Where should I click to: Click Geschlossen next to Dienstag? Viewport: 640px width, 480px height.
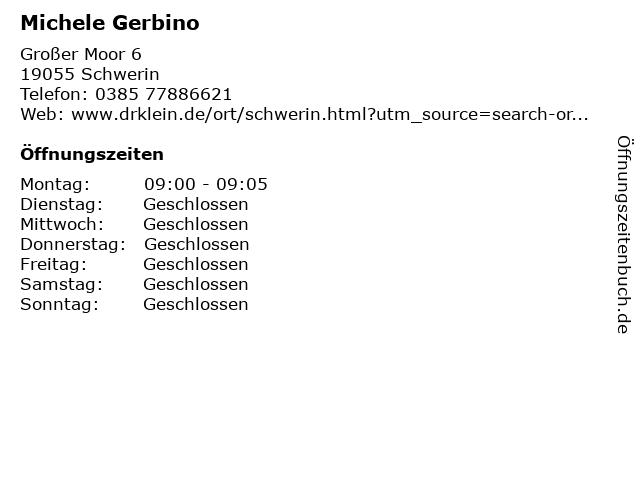point(196,204)
